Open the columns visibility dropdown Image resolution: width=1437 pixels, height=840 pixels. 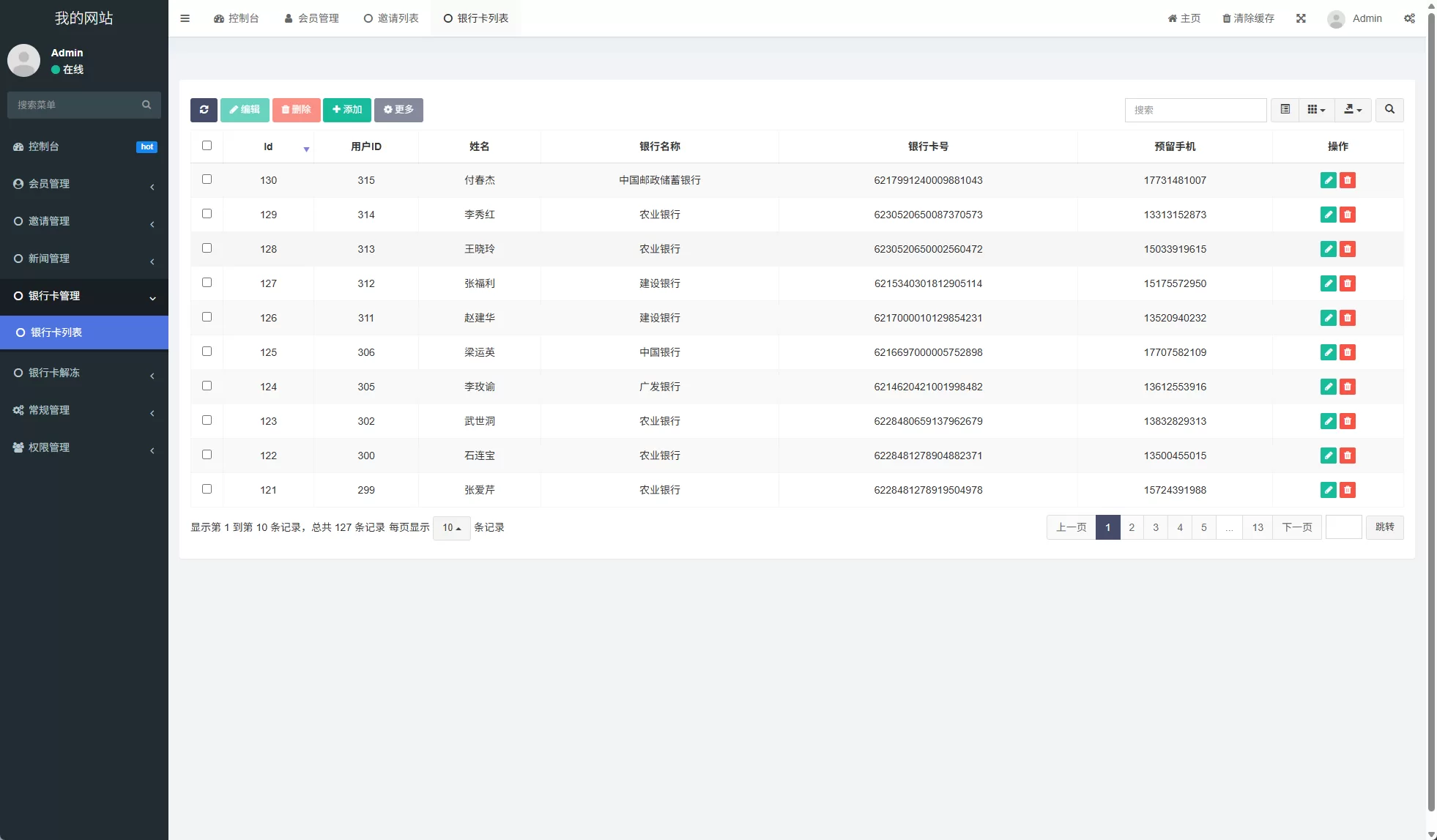[1316, 110]
